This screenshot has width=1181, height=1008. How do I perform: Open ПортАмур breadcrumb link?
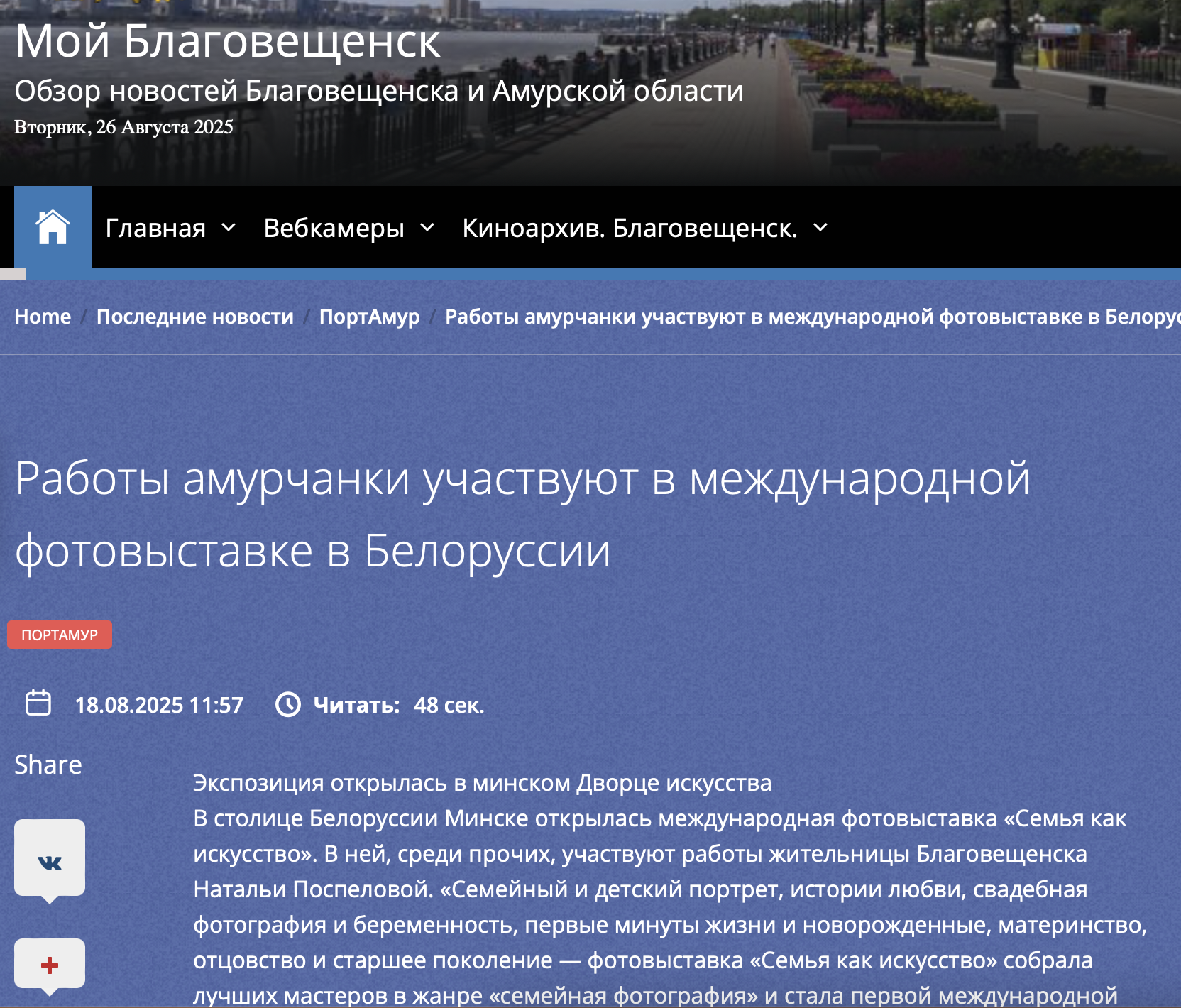tap(369, 317)
